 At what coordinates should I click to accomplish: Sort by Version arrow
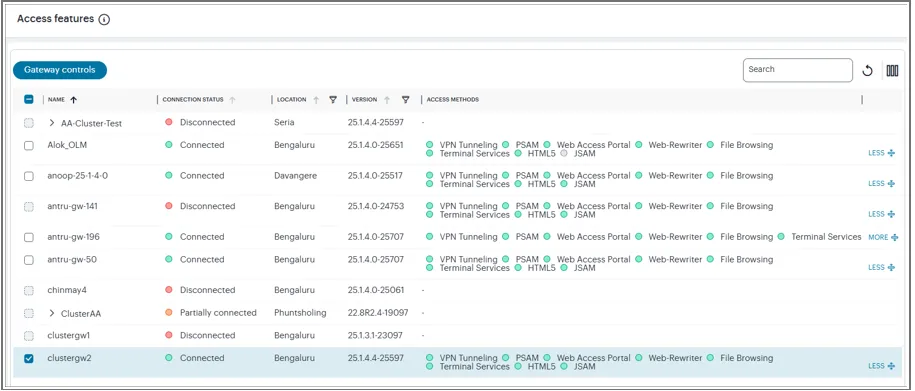(386, 100)
